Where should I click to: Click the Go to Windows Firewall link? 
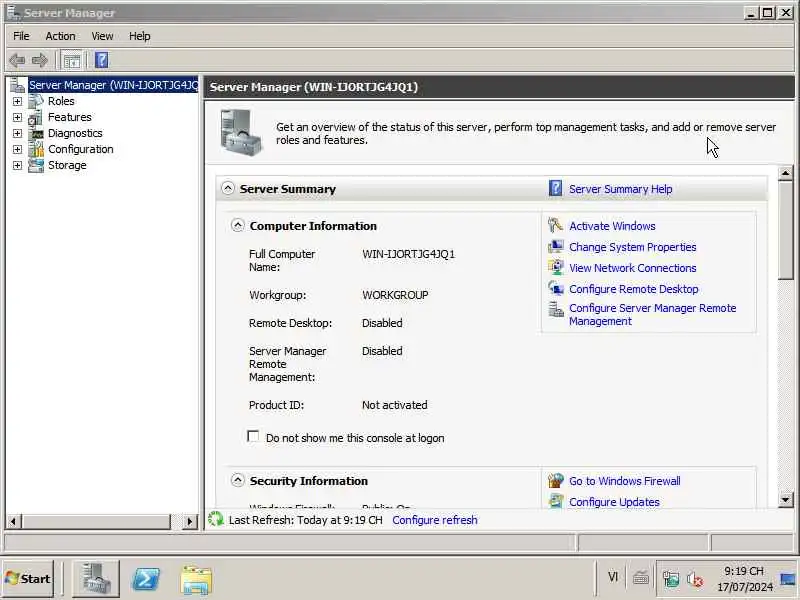click(x=624, y=481)
